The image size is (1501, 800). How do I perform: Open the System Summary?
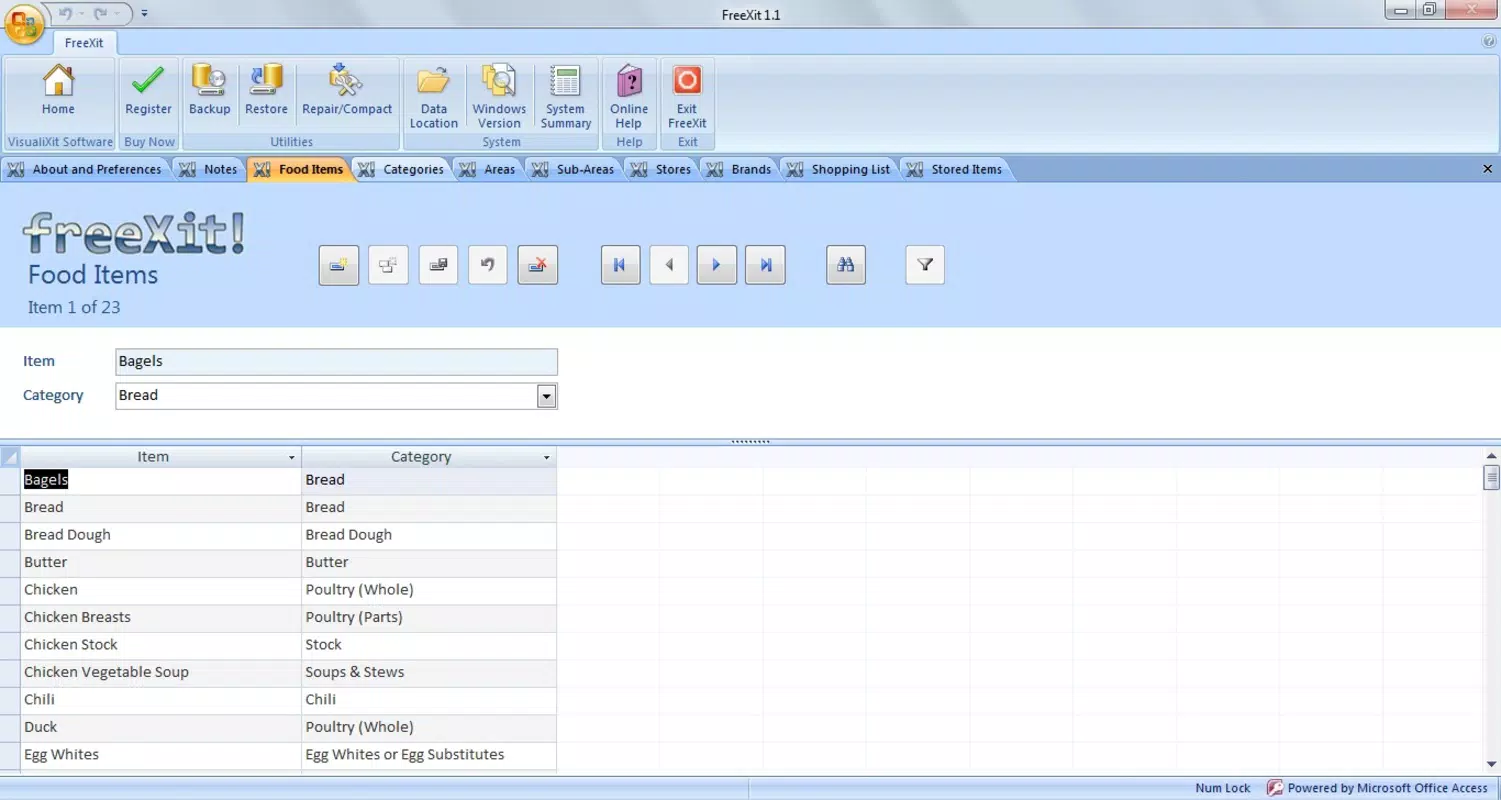pyautogui.click(x=565, y=96)
